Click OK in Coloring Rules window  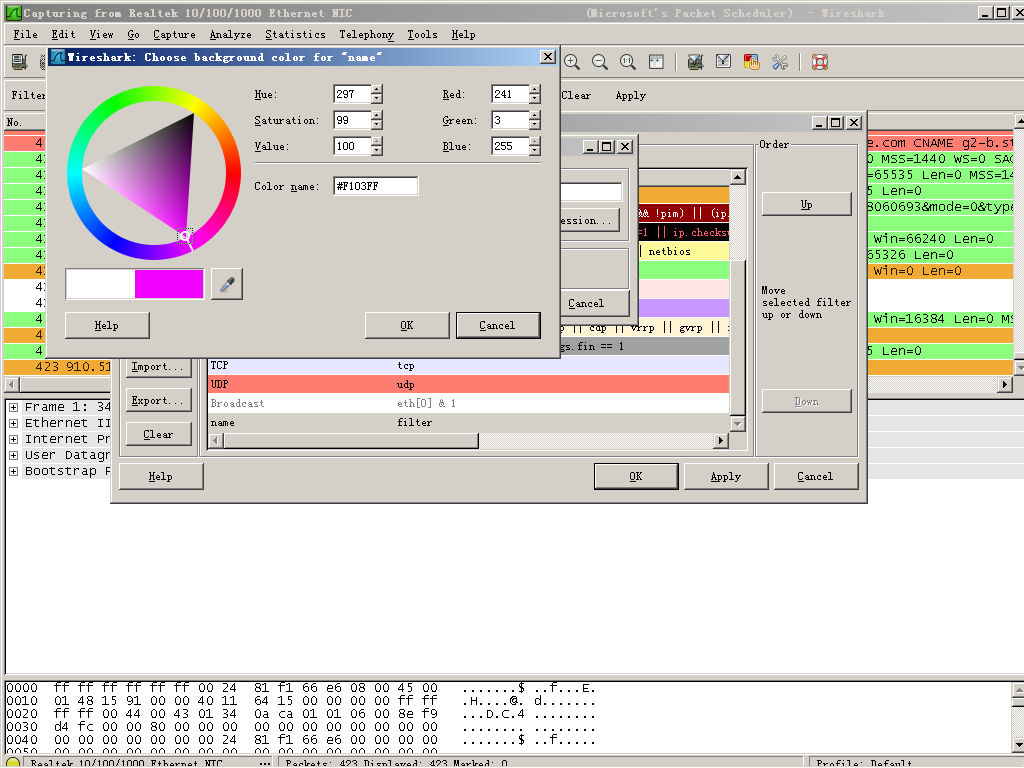pos(636,477)
